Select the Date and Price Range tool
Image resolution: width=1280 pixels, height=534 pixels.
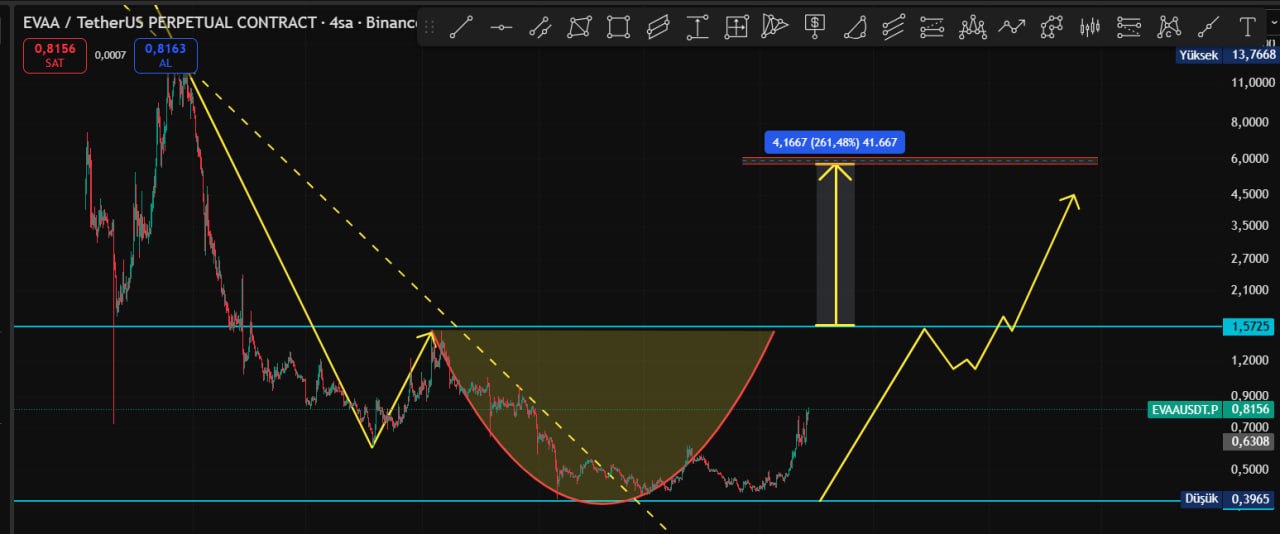(x=736, y=27)
